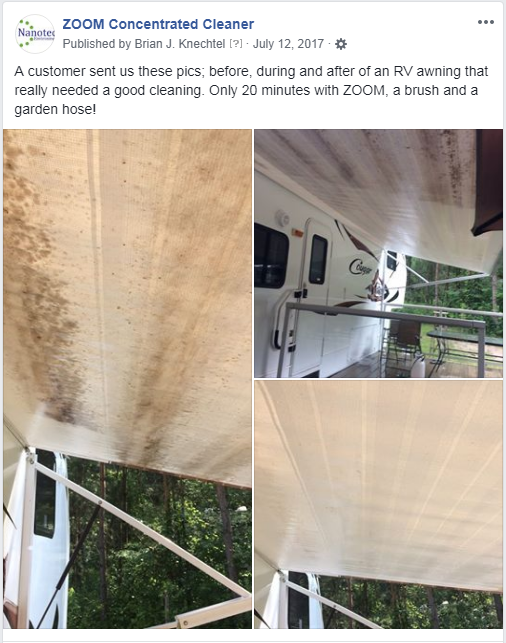Click the trees in the before photo
Screen dimensions: 506x643
[160, 545]
